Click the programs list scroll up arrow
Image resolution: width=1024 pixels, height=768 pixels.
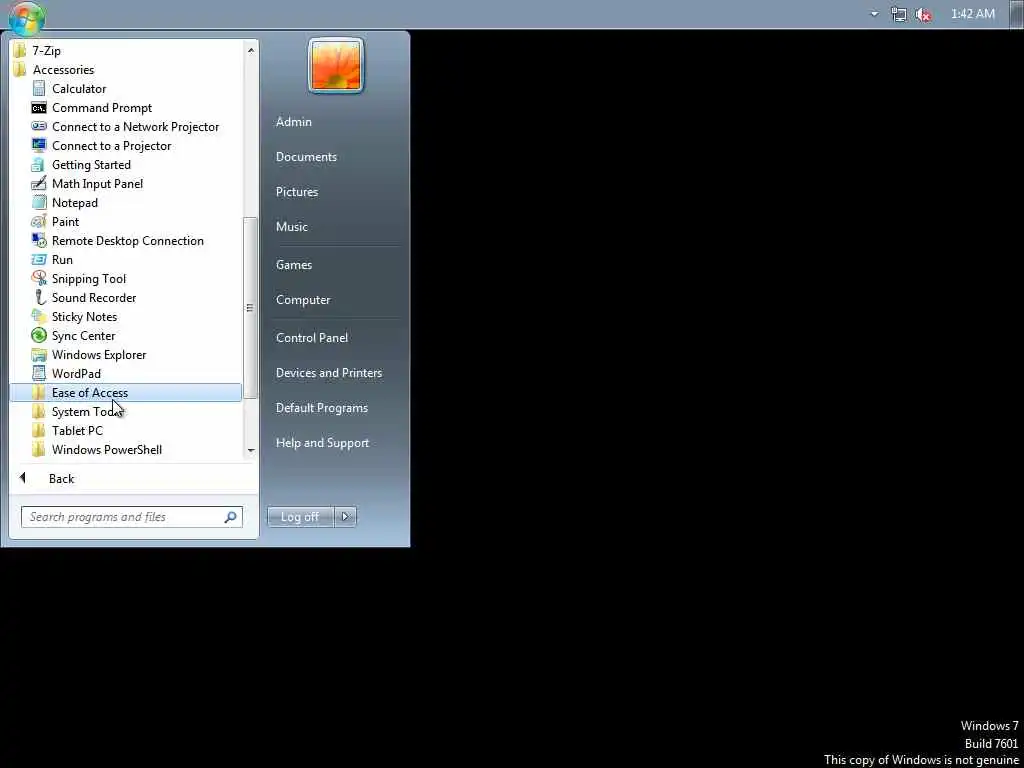point(251,50)
